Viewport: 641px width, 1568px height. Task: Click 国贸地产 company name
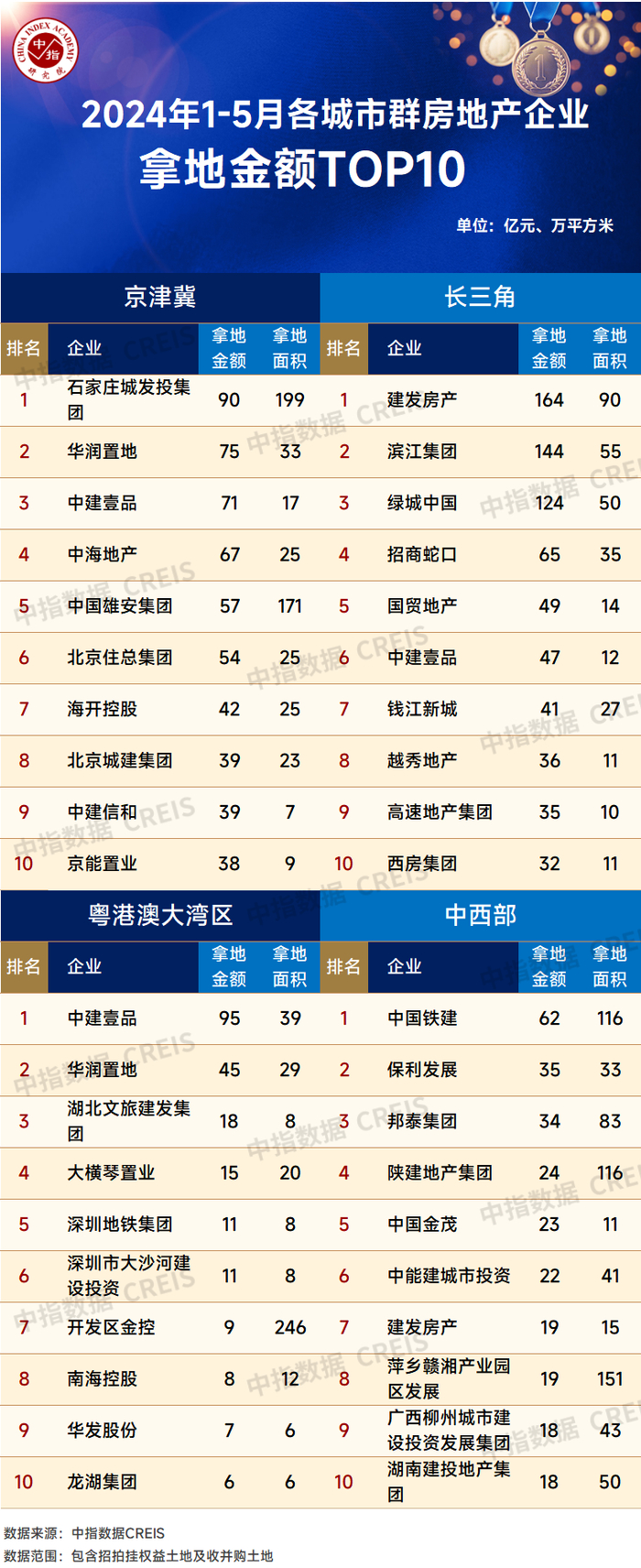[422, 605]
